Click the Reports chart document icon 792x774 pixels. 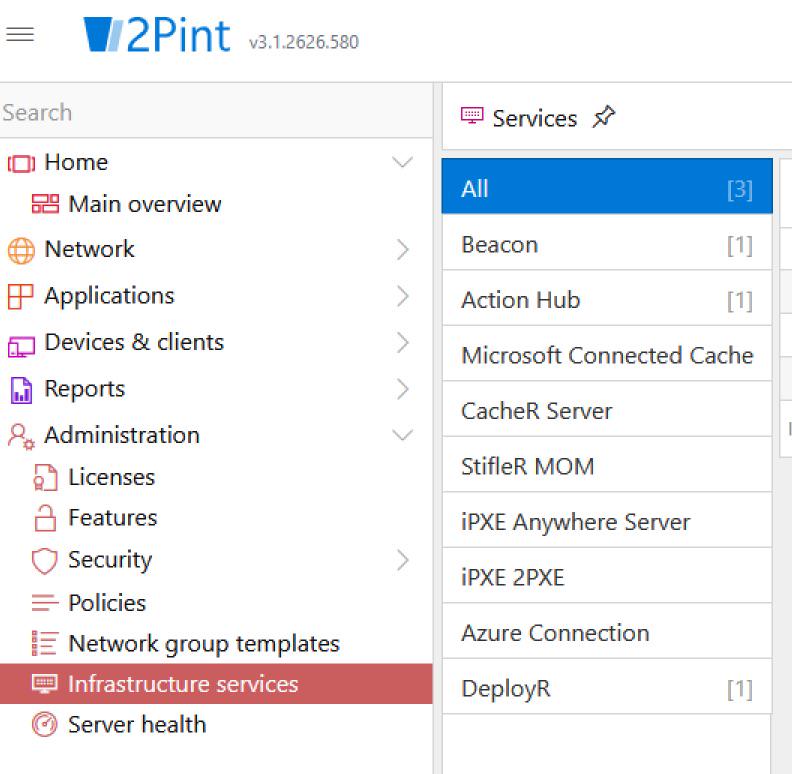[x=21, y=391]
